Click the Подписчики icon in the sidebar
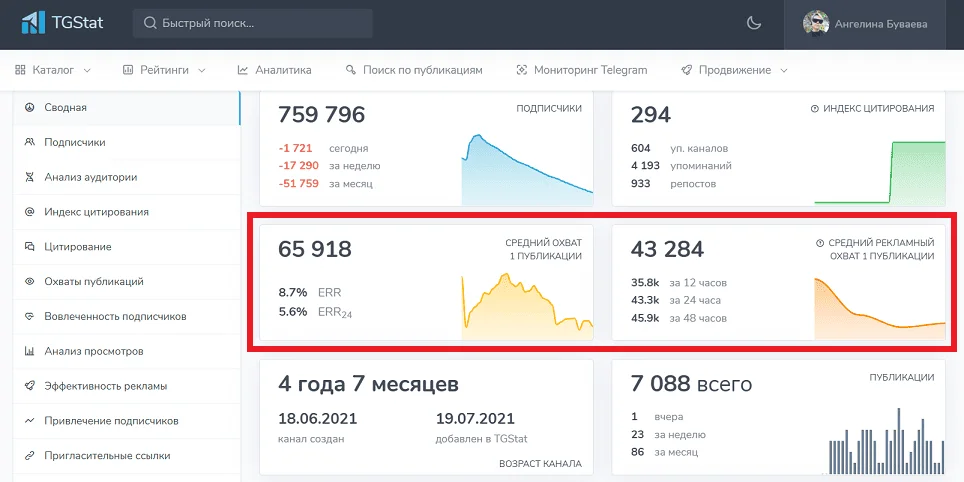The height and width of the screenshot is (482, 964). pos(30,142)
